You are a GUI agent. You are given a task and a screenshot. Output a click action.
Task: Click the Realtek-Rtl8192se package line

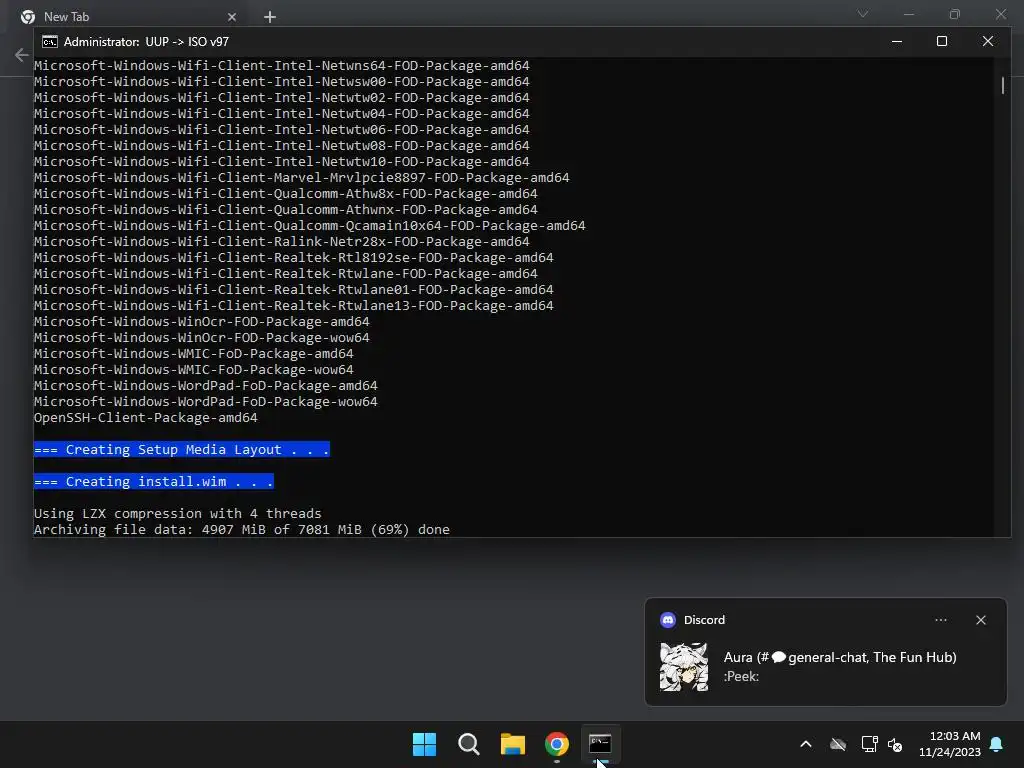tap(294, 257)
